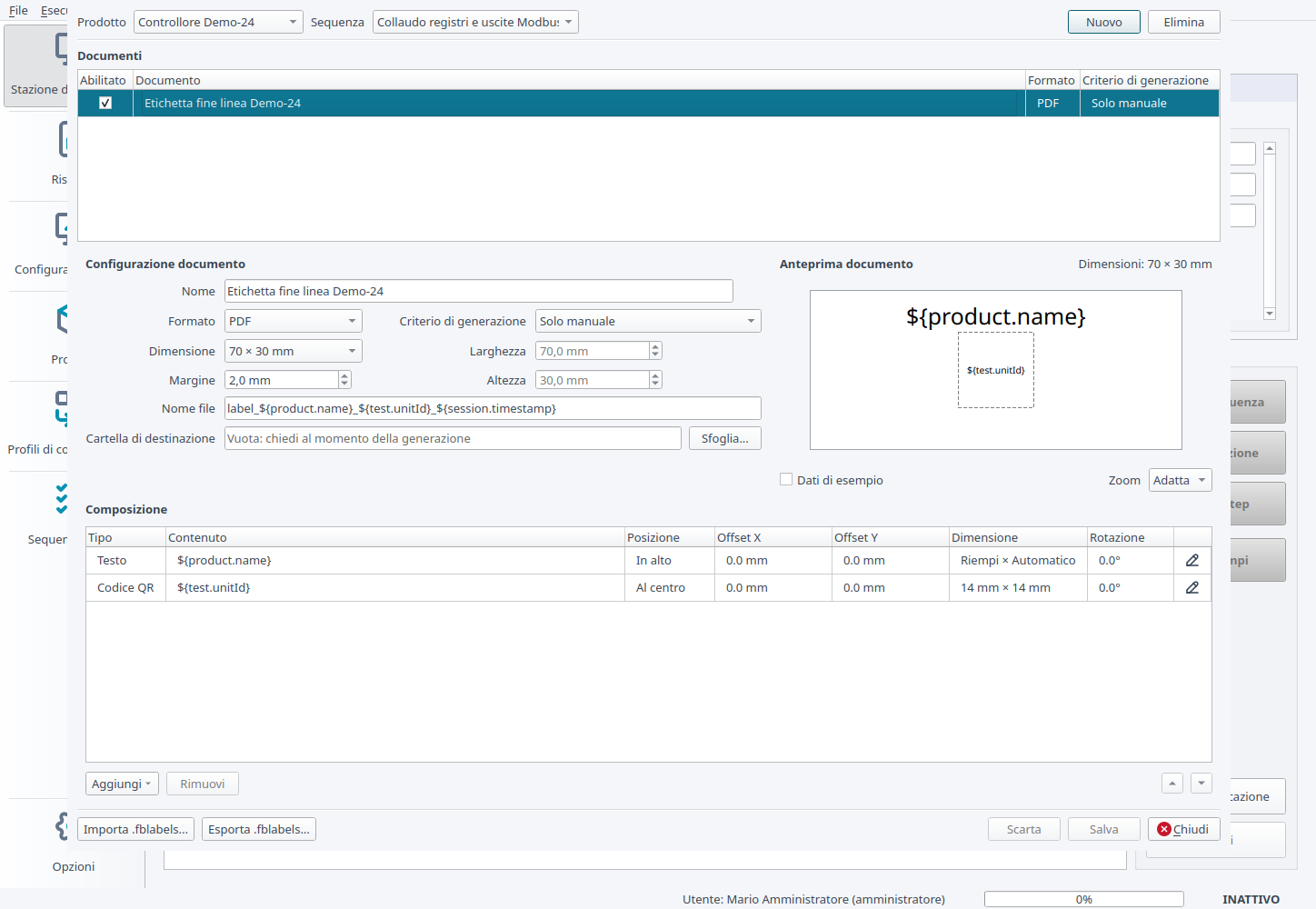This screenshot has width=1316, height=909.
Task: Click the Altezza spin box showing 30,0 mm
Action: 598,380
